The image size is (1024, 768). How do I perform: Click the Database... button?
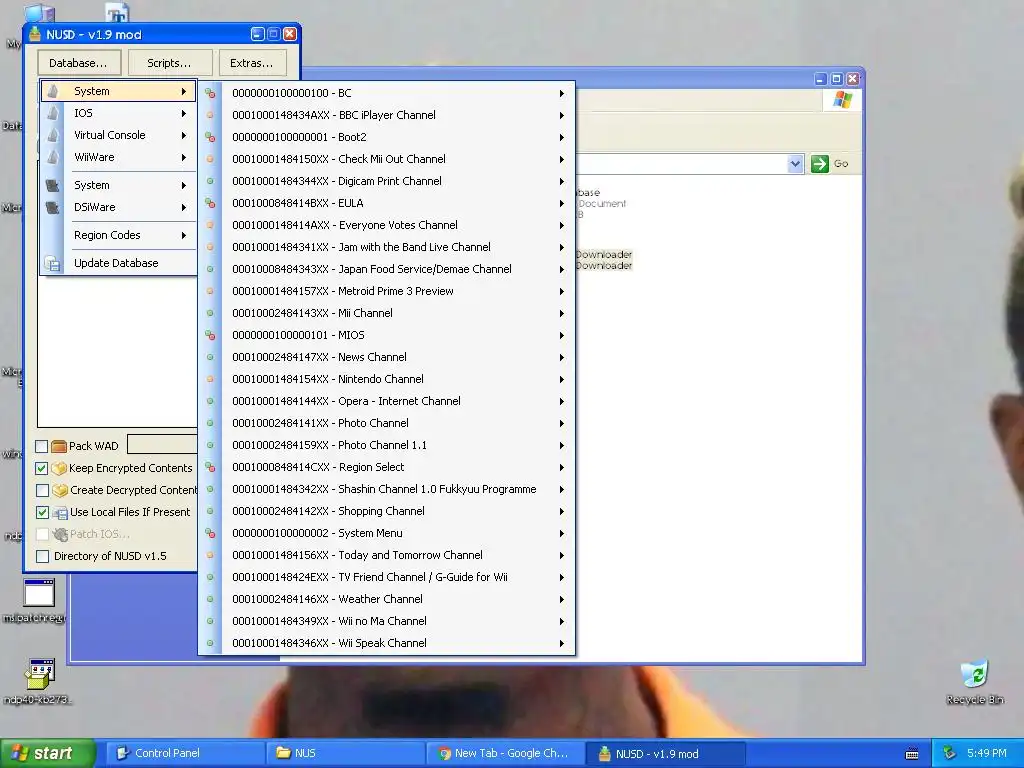pos(78,63)
